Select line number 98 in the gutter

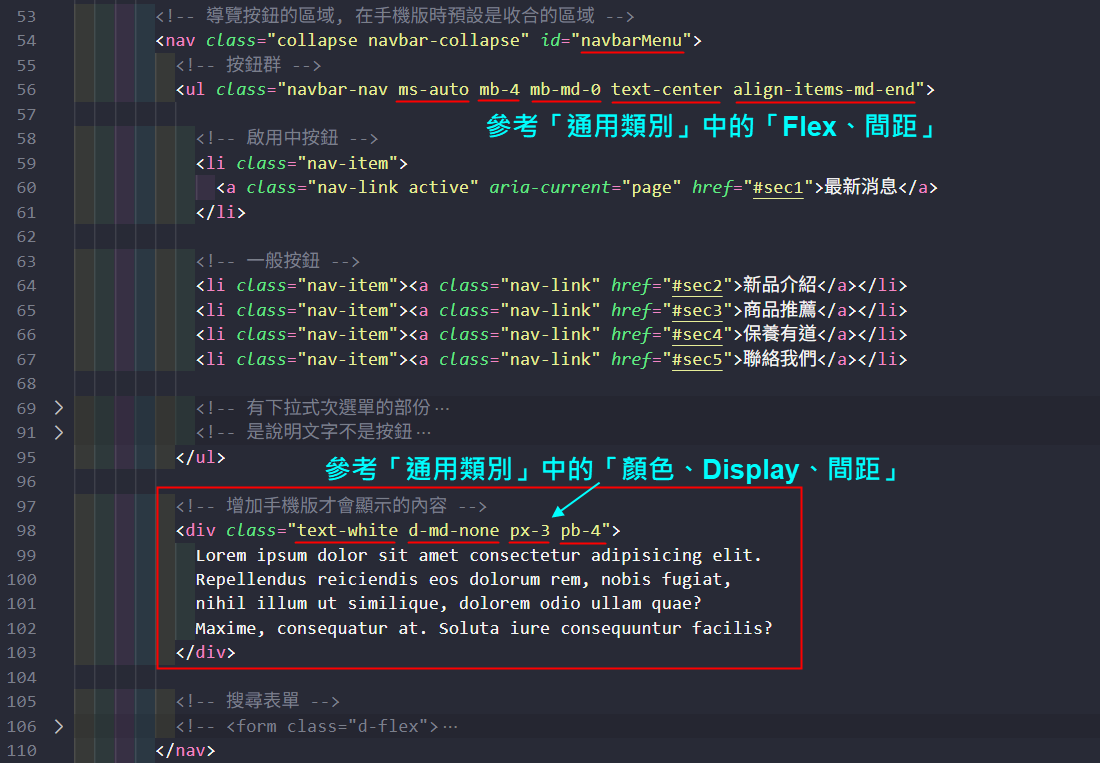coord(27,530)
